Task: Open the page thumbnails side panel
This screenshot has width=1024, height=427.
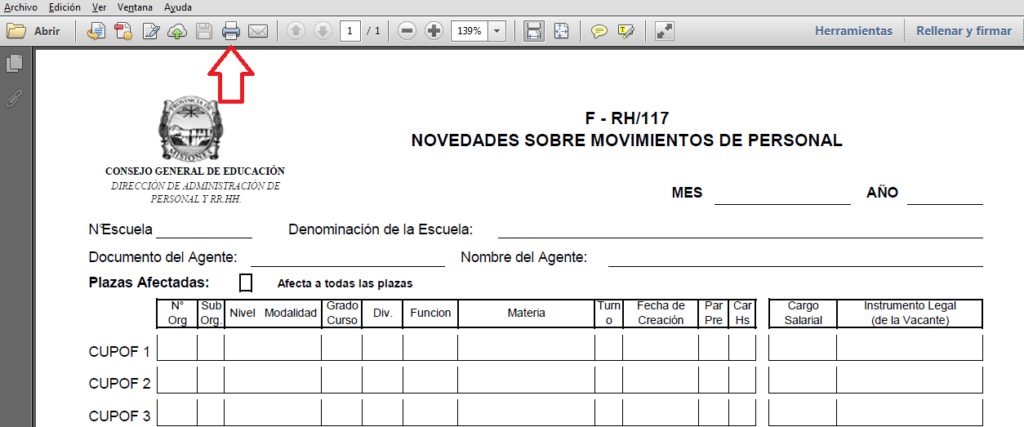Action: (14, 64)
